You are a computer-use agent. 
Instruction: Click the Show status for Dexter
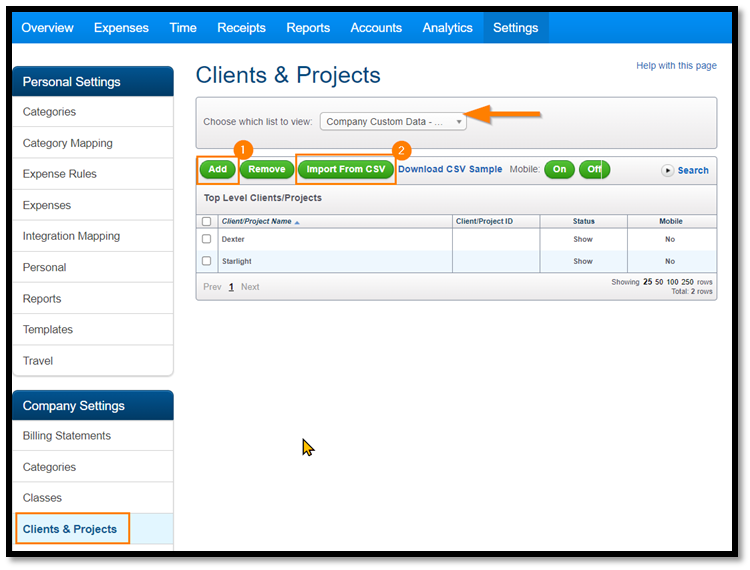583,239
